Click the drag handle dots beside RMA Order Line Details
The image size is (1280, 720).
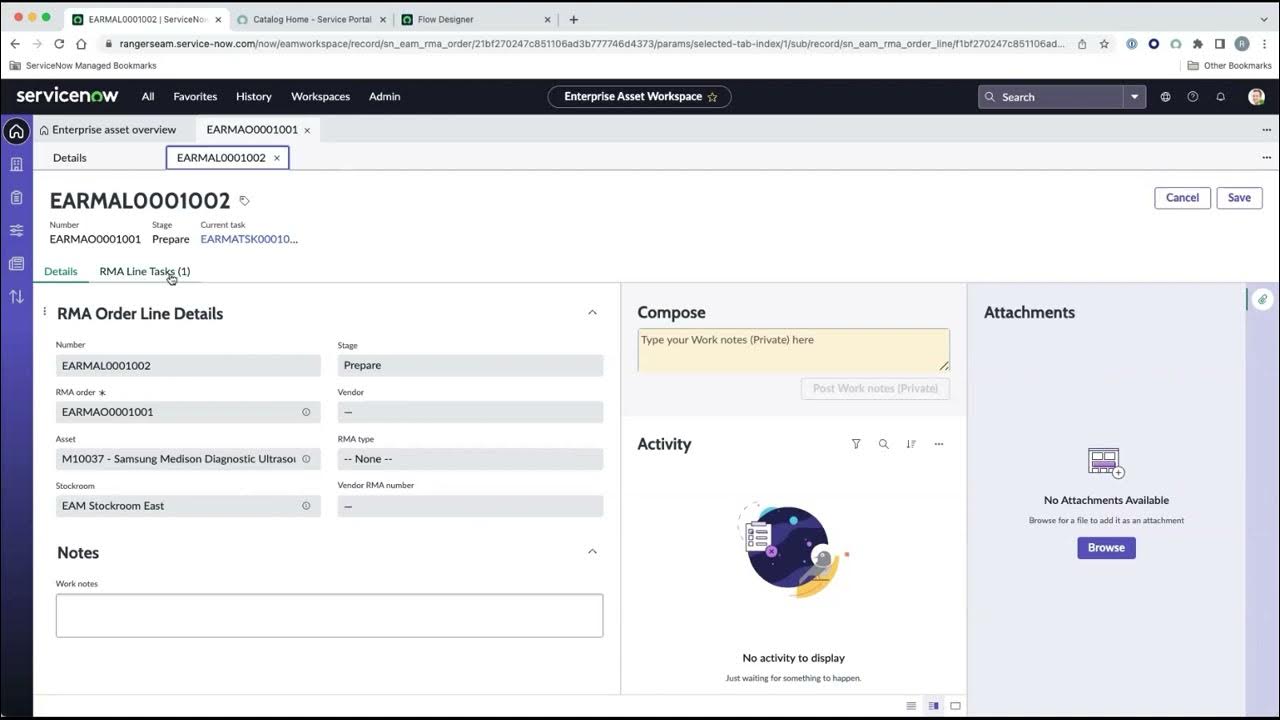(x=44, y=312)
